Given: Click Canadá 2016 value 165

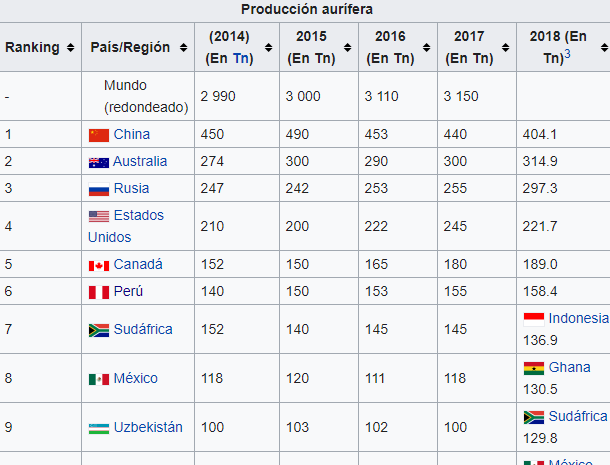Looking at the screenshot, I should click(x=376, y=265).
